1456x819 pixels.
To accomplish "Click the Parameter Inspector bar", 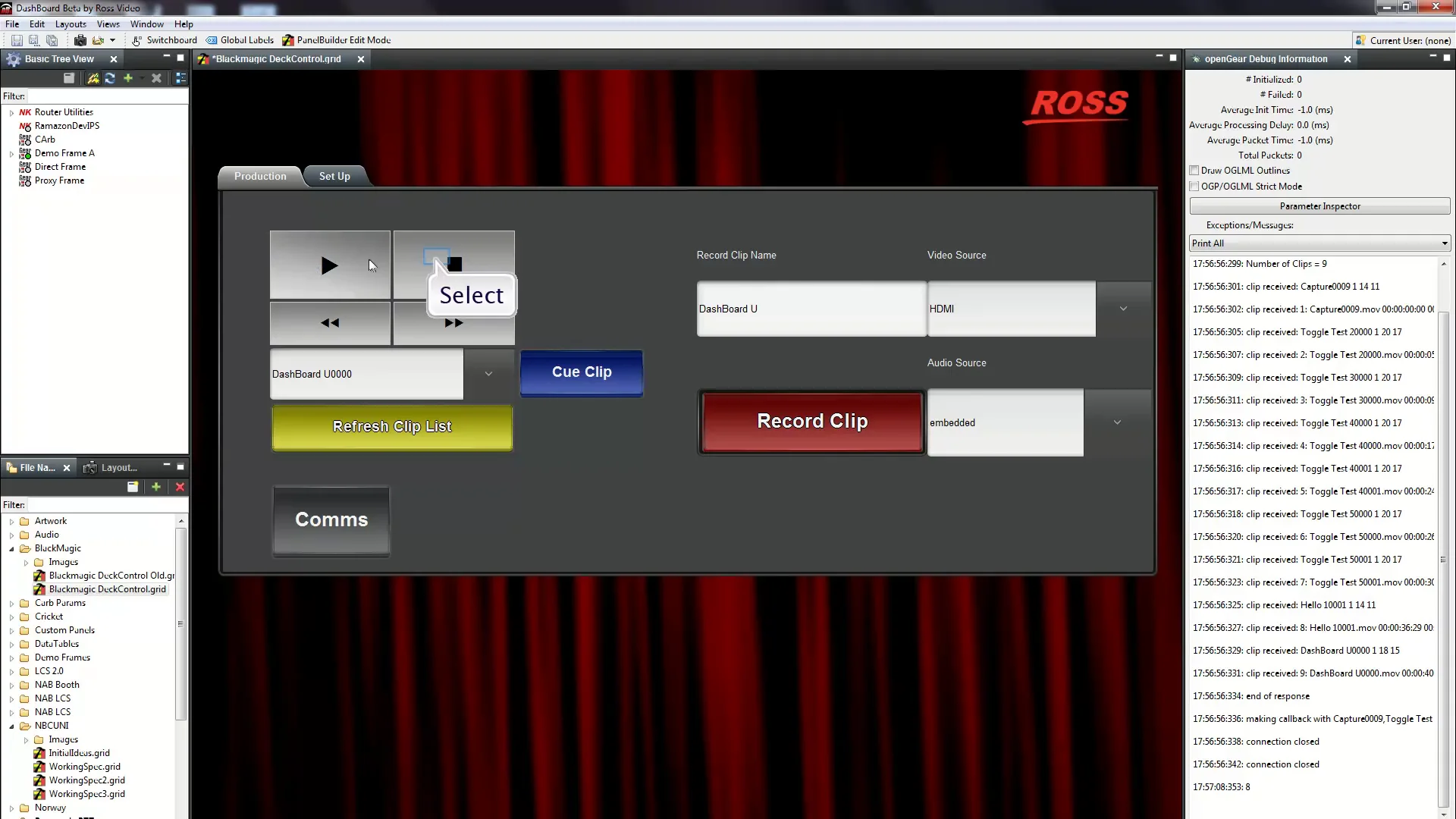I will tap(1319, 206).
